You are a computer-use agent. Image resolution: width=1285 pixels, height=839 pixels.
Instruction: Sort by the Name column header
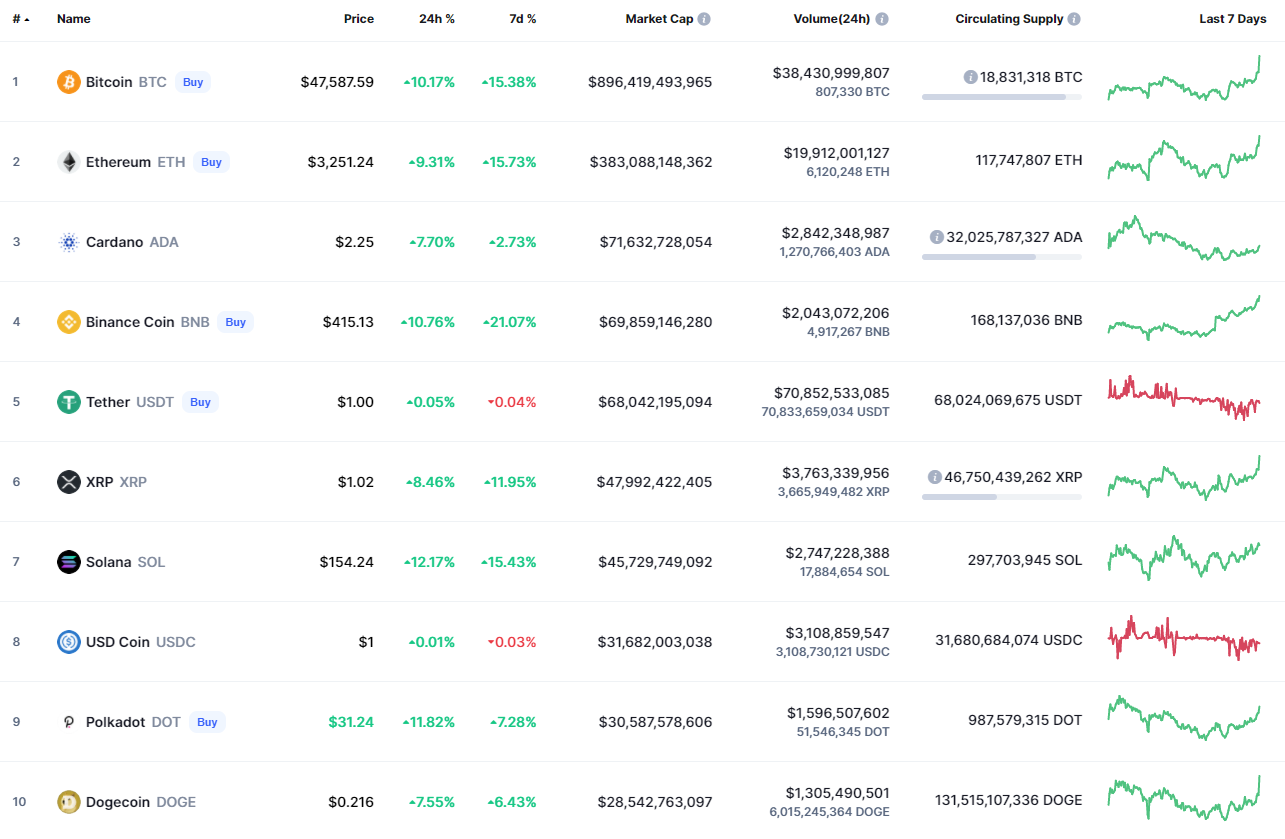pyautogui.click(x=73, y=19)
